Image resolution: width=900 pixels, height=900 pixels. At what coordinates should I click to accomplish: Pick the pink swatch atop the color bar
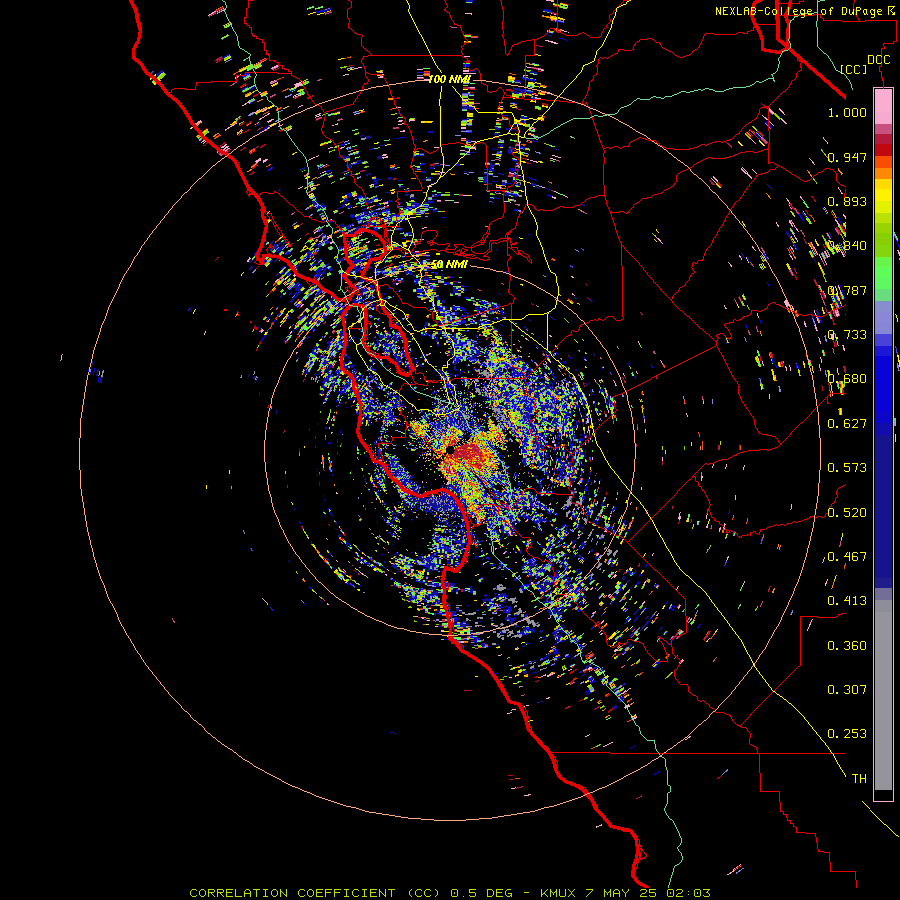click(883, 107)
